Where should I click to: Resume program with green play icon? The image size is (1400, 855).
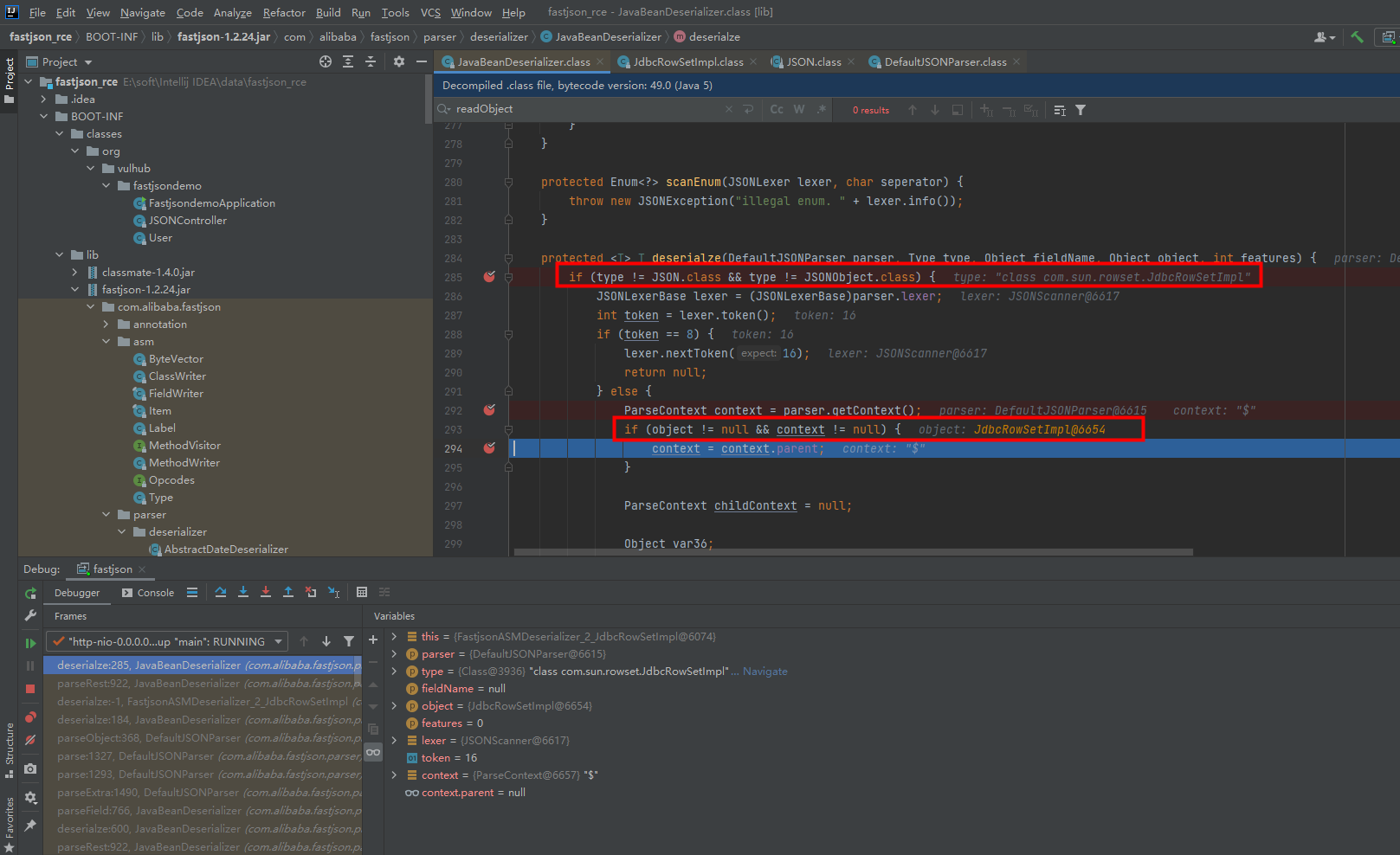[x=30, y=643]
